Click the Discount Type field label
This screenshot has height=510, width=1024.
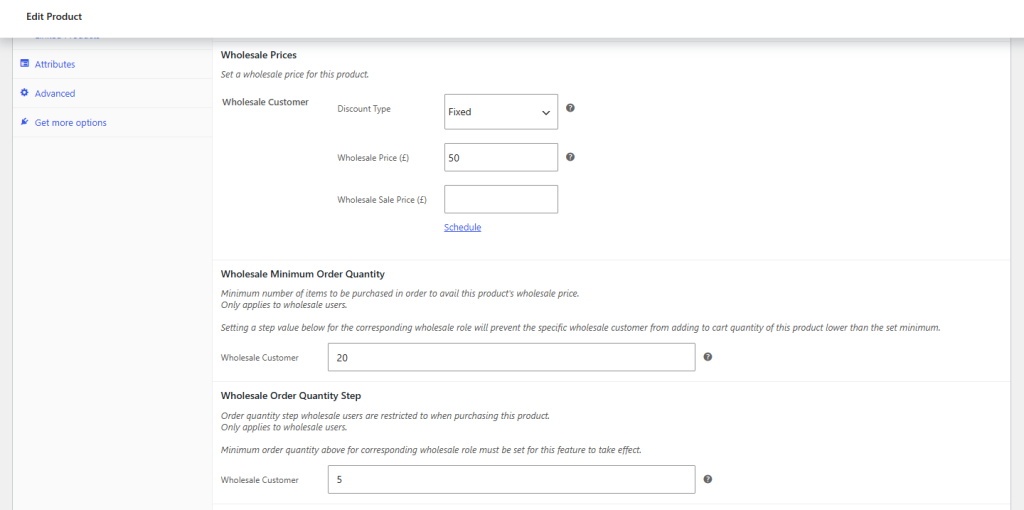pos(364,109)
